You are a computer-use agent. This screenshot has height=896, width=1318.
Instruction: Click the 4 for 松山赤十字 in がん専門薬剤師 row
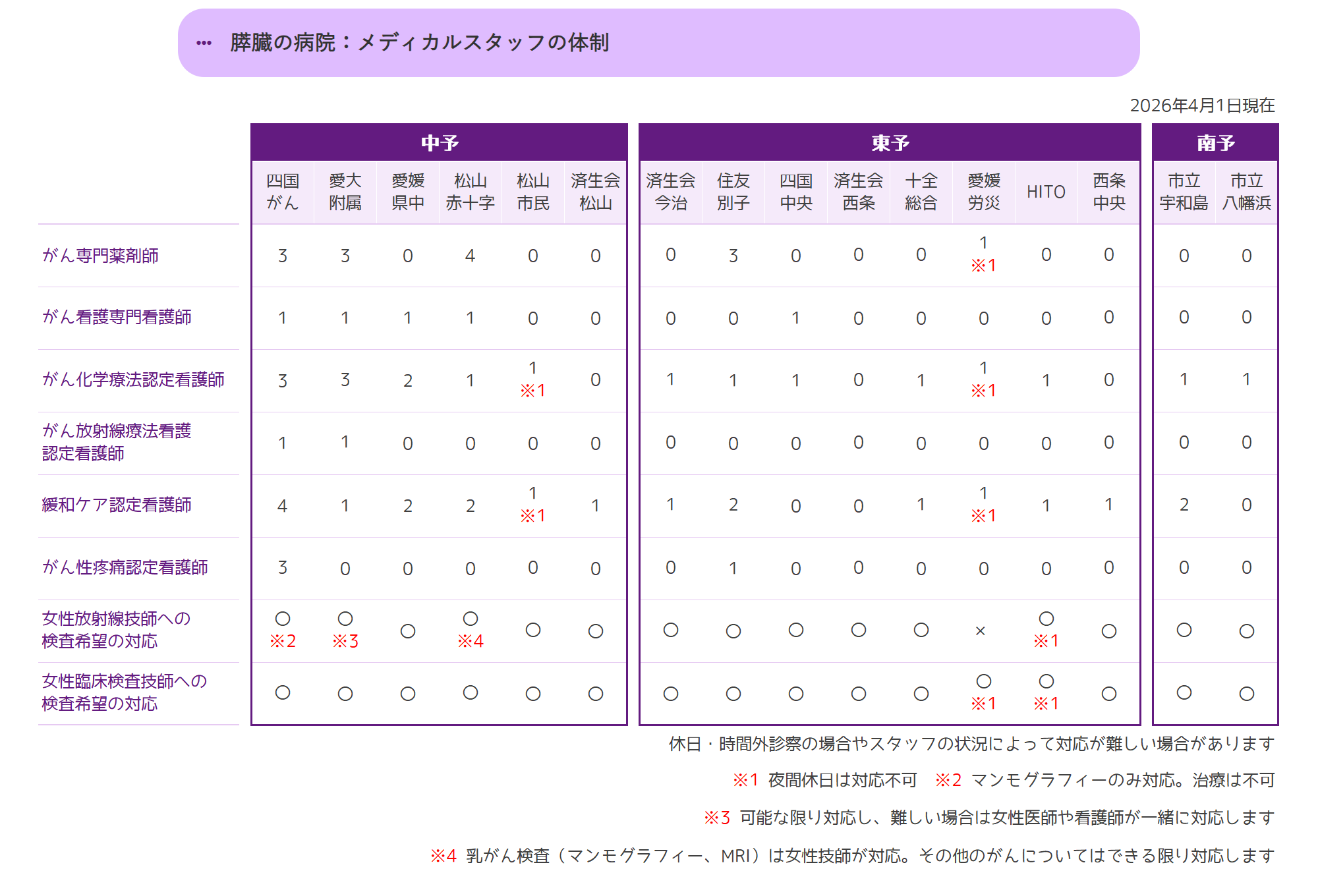(471, 256)
